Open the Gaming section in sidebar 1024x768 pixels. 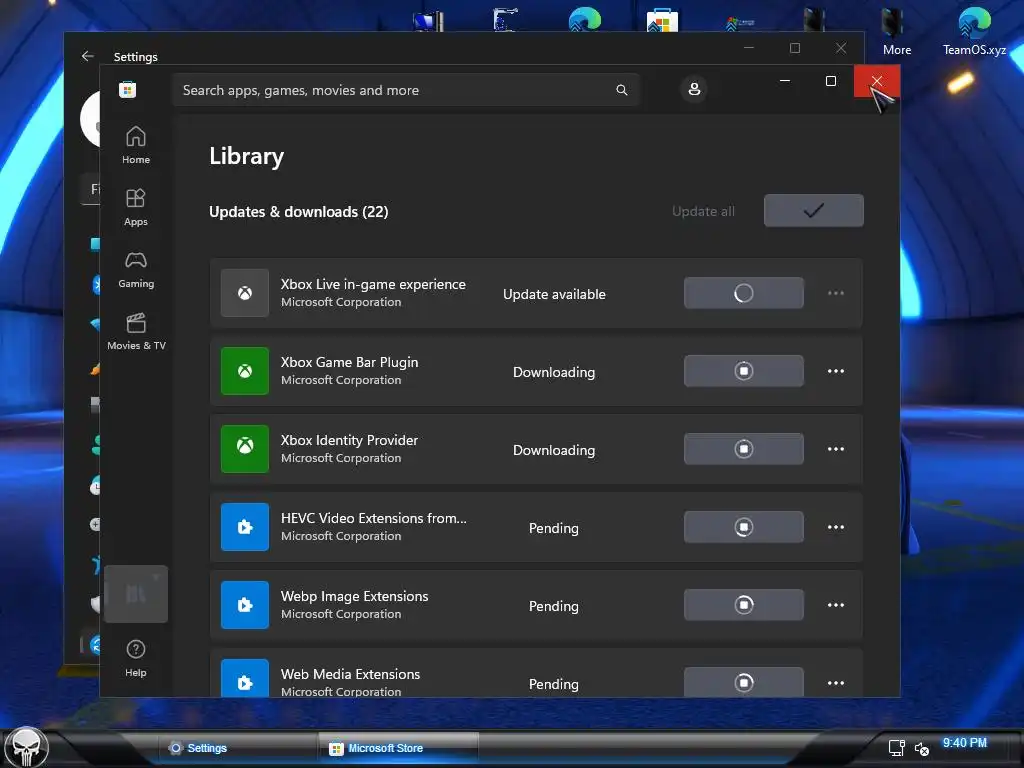tap(136, 269)
